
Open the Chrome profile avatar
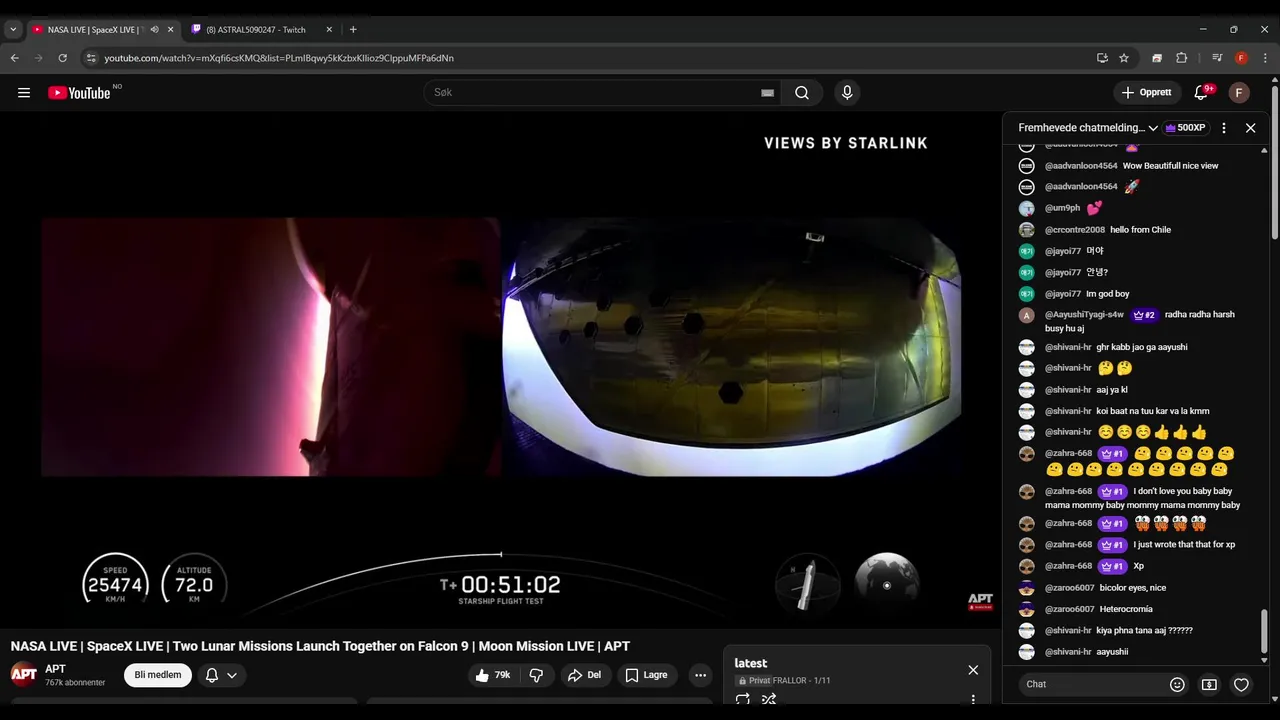point(1241,58)
